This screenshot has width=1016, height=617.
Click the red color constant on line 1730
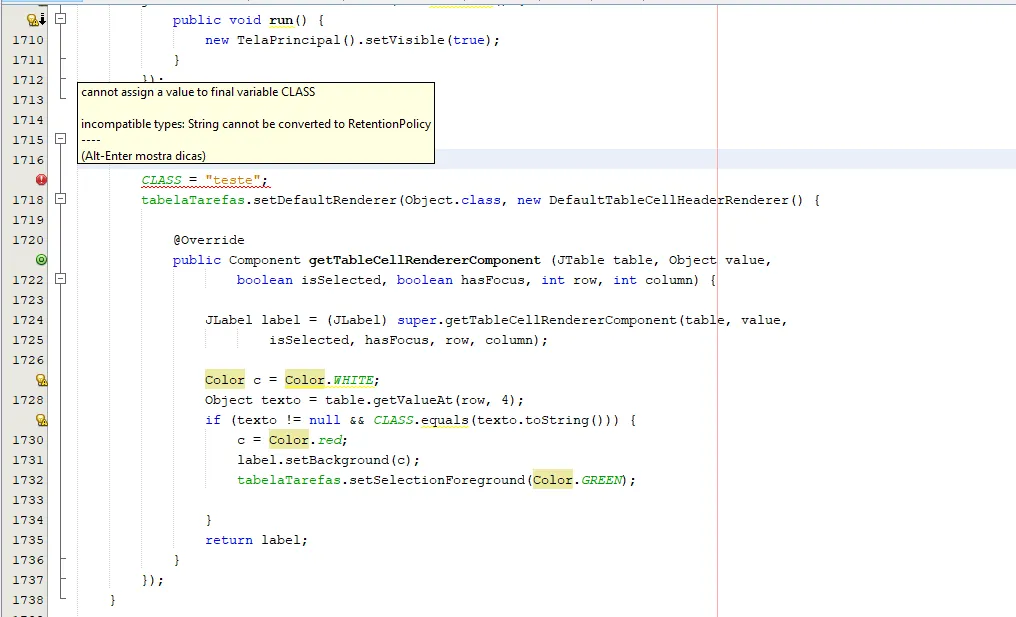329,440
